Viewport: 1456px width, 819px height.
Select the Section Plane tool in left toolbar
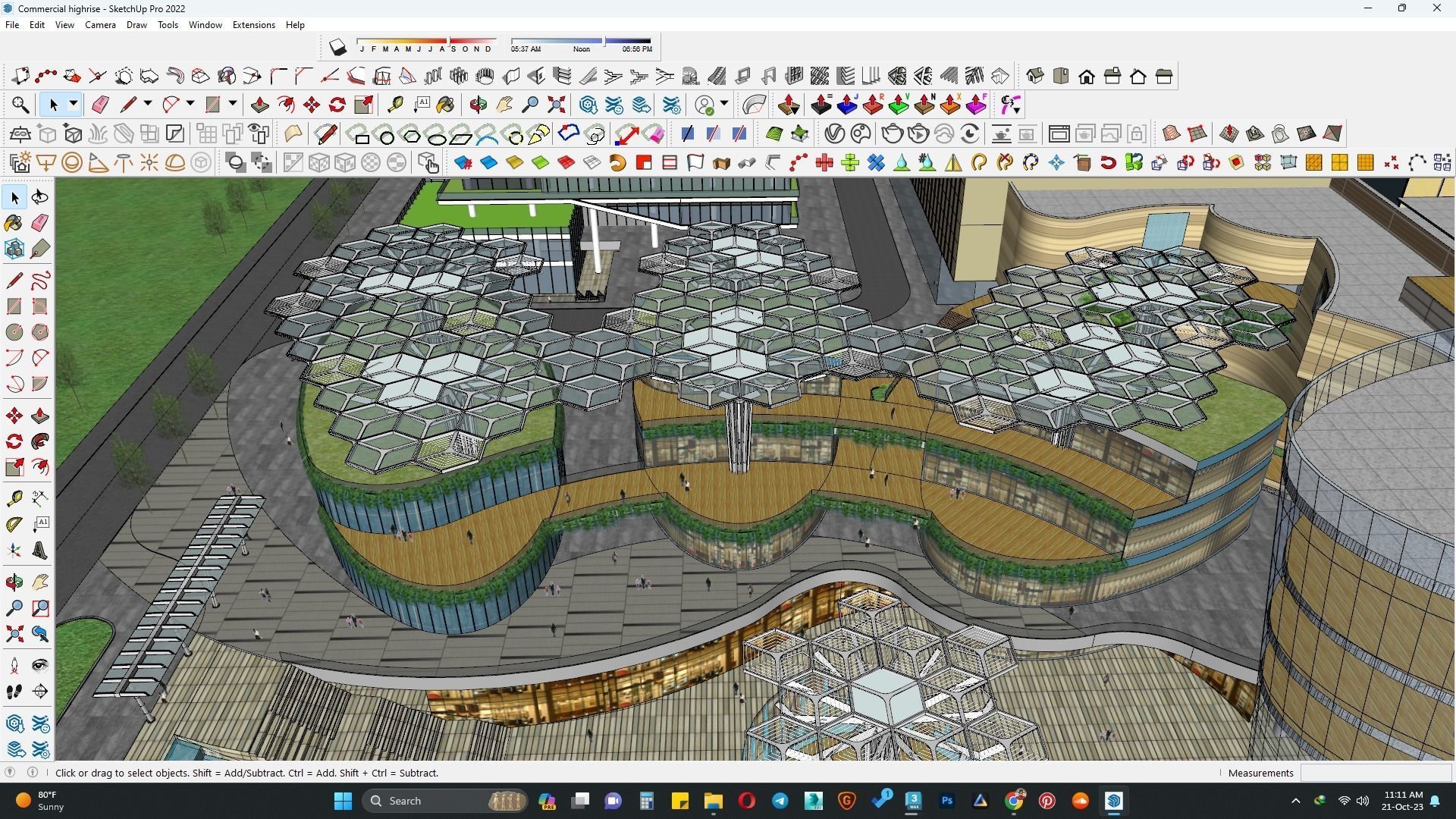coord(40,692)
